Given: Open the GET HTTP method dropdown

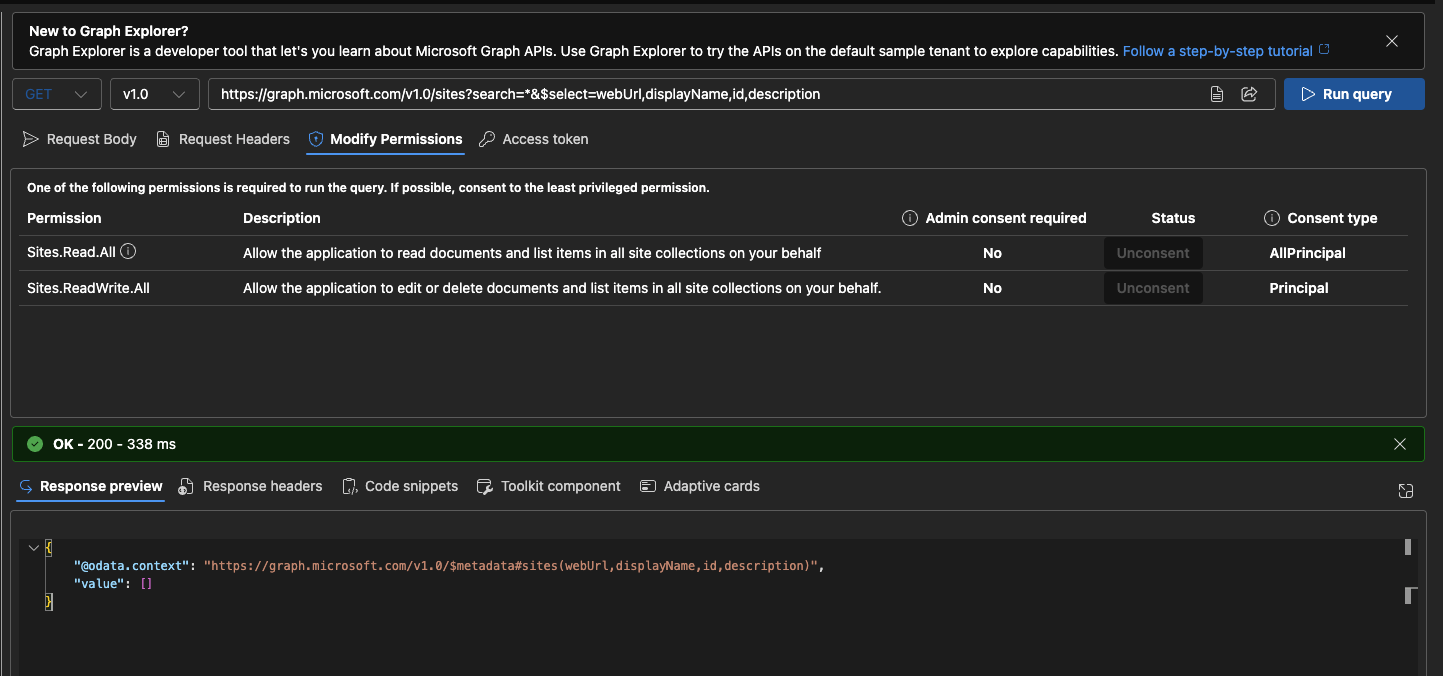Looking at the screenshot, I should [56, 94].
